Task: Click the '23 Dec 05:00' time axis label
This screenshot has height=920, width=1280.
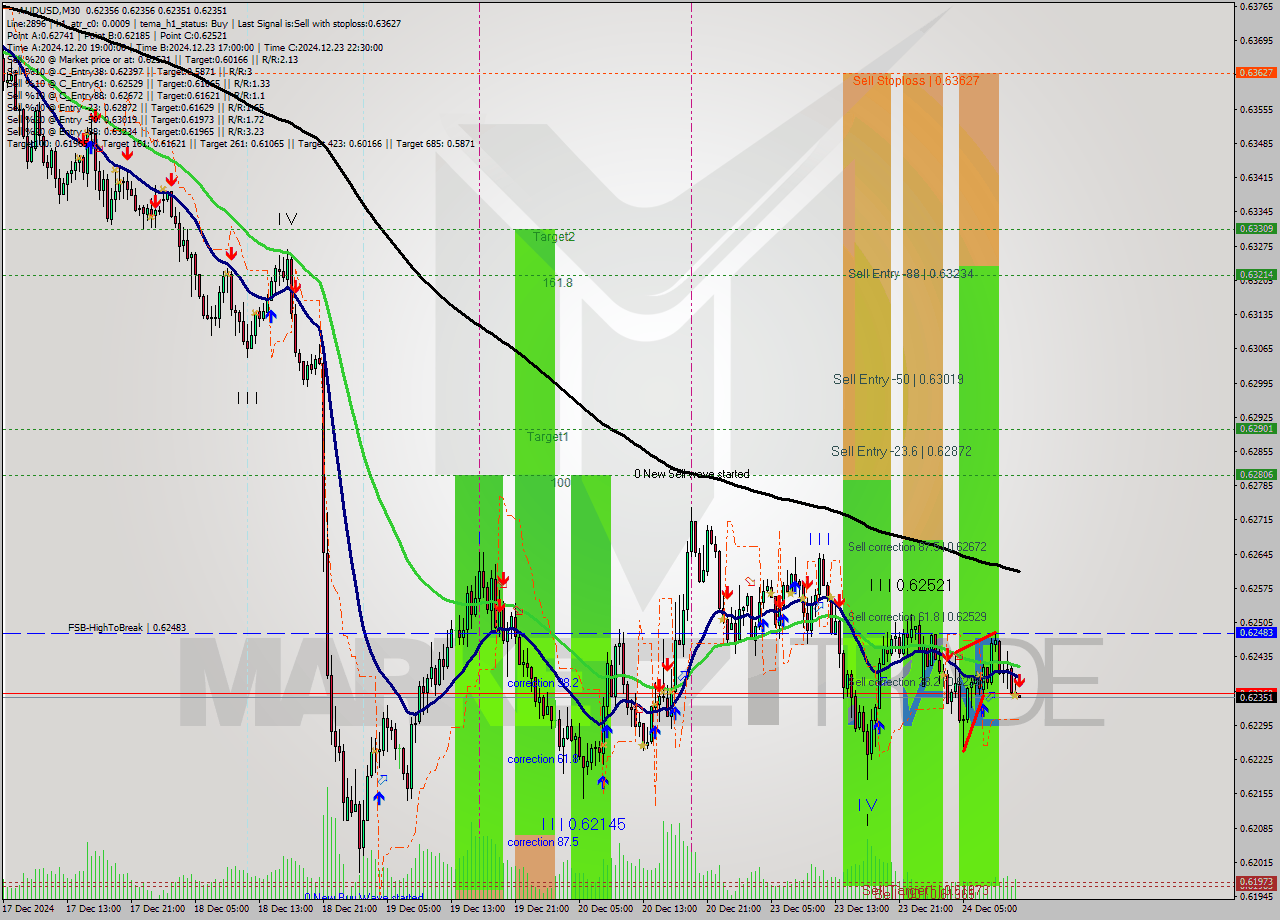Action: (x=798, y=910)
